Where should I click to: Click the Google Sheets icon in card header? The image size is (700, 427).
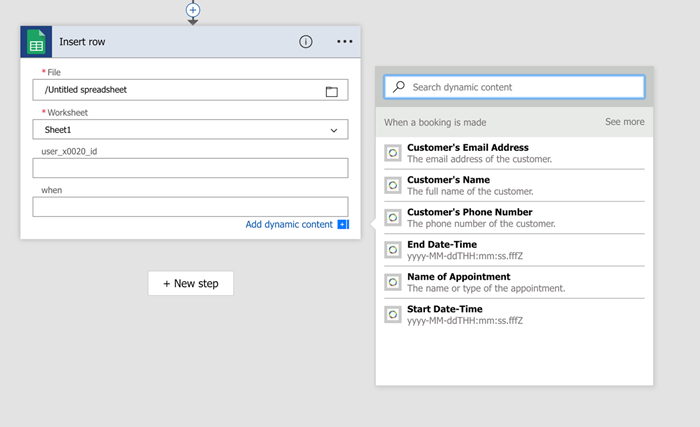coord(36,42)
